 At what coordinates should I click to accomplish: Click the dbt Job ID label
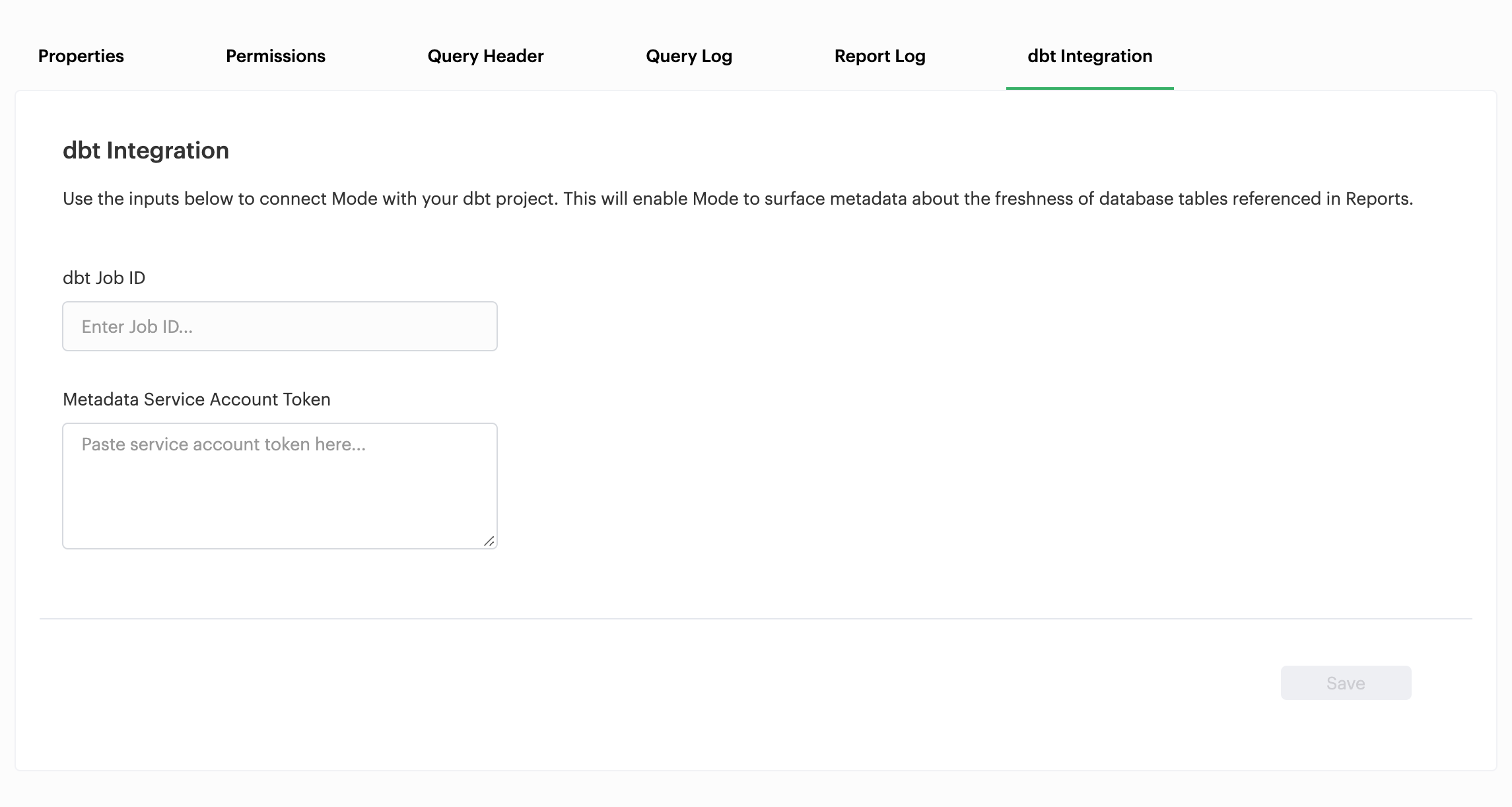click(x=104, y=278)
